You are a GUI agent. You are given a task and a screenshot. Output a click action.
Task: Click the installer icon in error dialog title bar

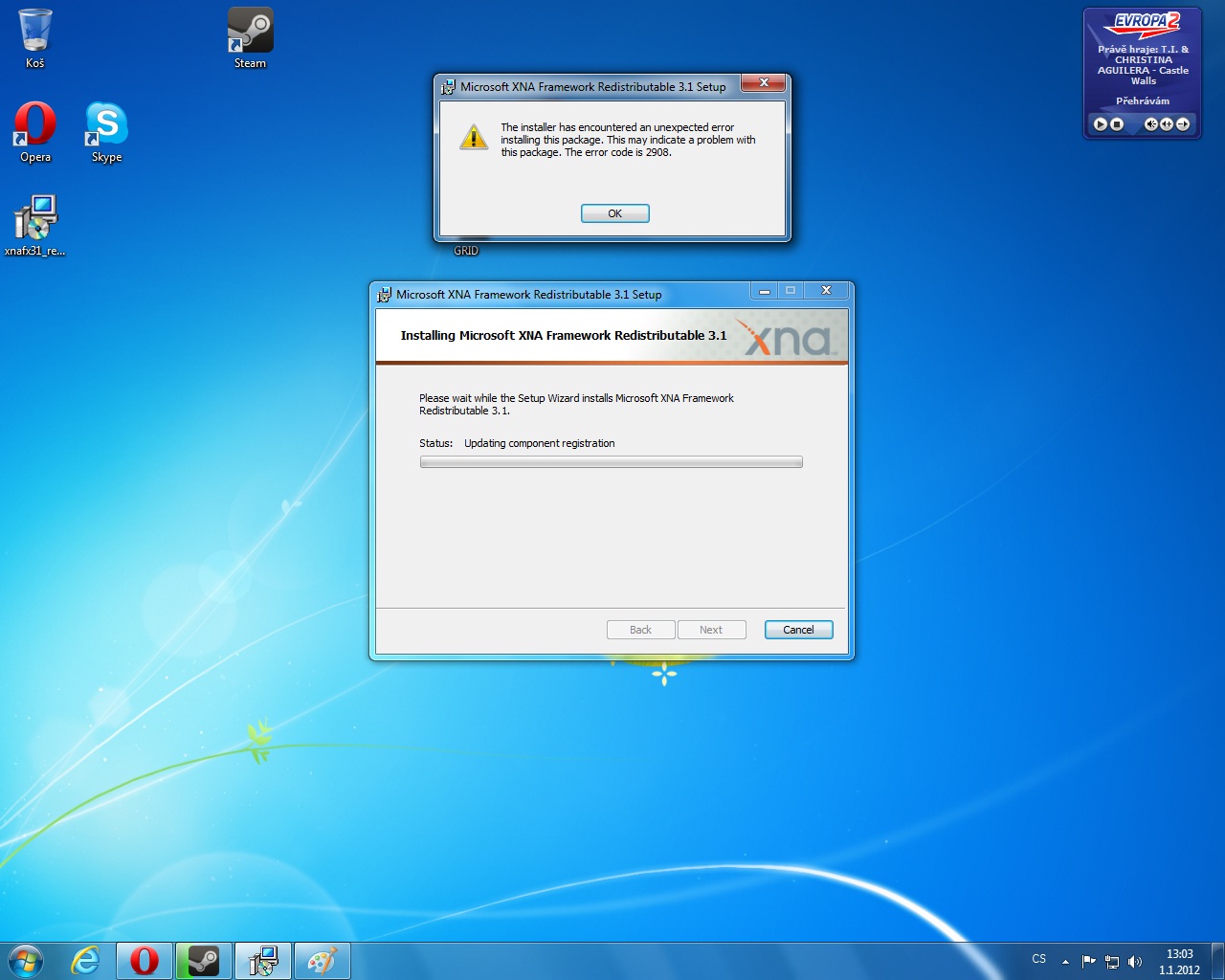(448, 87)
